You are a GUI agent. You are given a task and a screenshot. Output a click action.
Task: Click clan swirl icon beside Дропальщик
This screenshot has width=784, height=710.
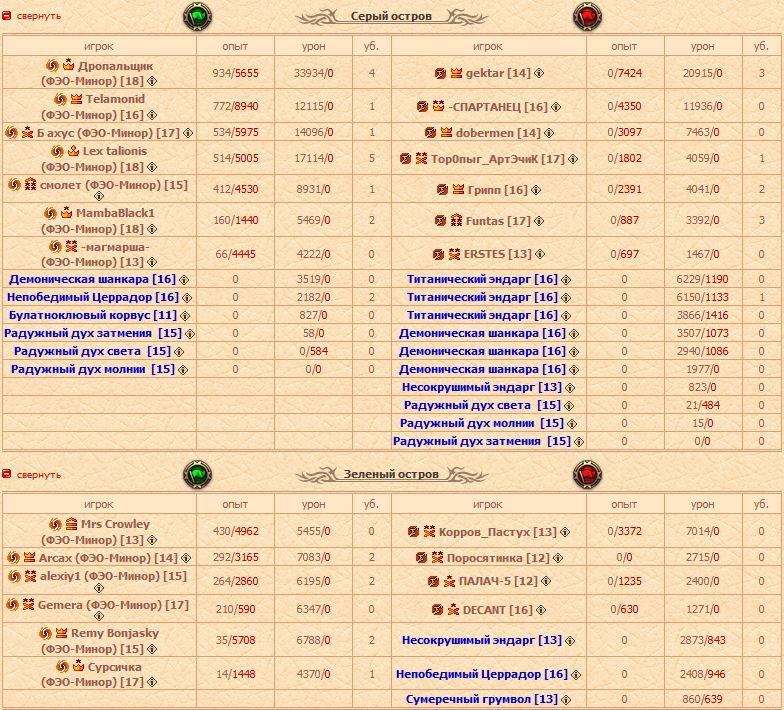(52, 65)
